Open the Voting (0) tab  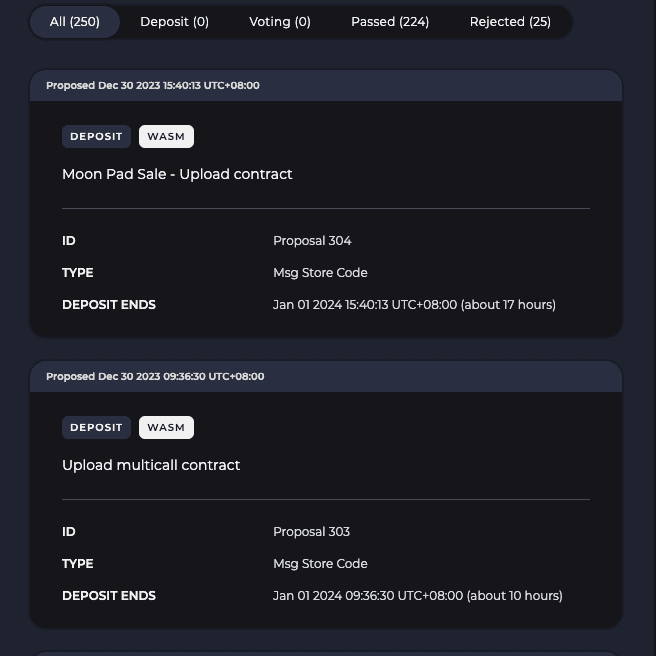(x=280, y=22)
